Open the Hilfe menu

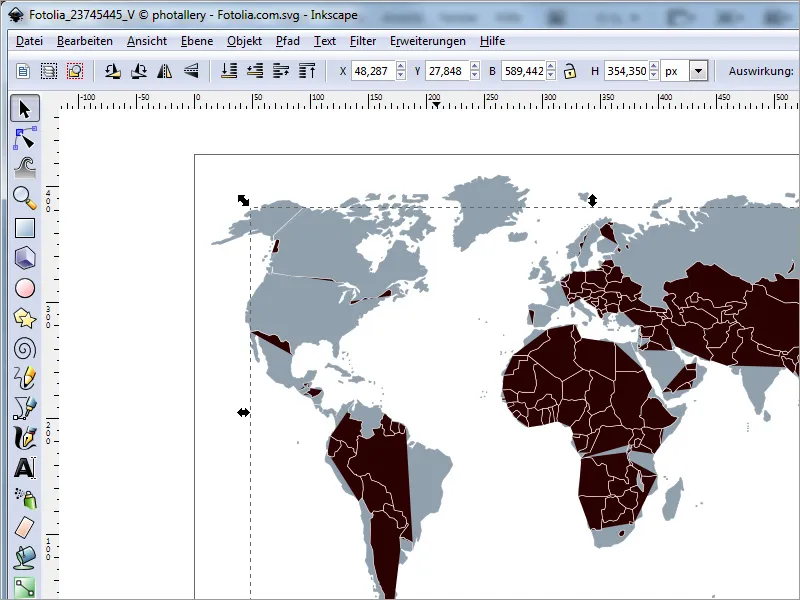tap(492, 41)
